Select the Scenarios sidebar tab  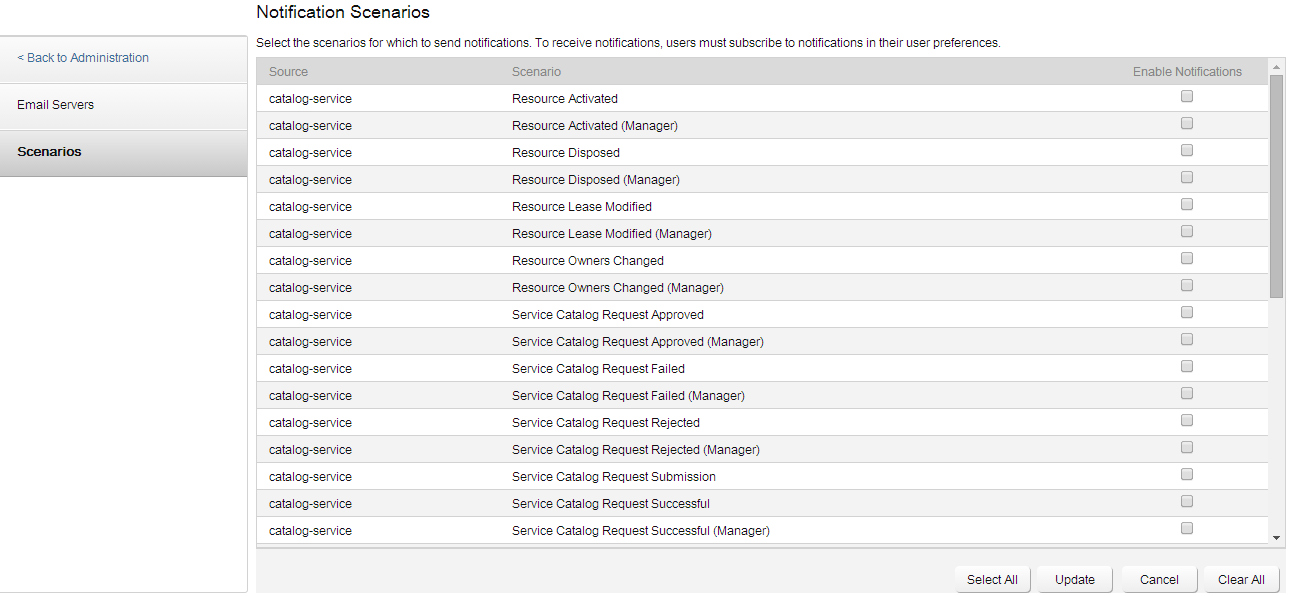click(x=50, y=152)
